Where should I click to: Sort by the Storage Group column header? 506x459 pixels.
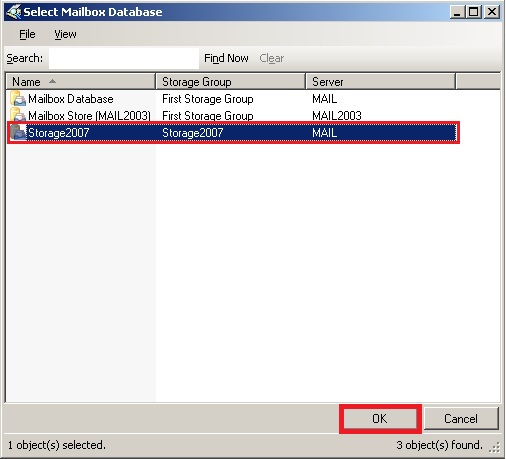coord(231,82)
